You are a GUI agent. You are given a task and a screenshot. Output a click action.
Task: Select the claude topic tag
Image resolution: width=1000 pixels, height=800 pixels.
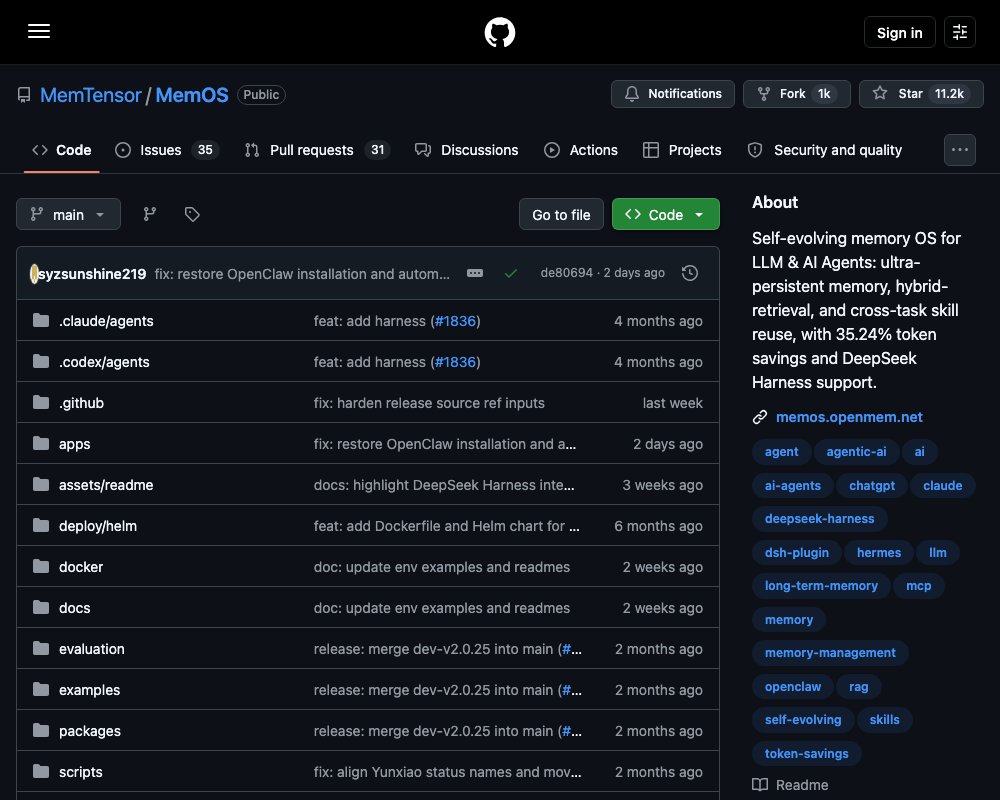942,485
